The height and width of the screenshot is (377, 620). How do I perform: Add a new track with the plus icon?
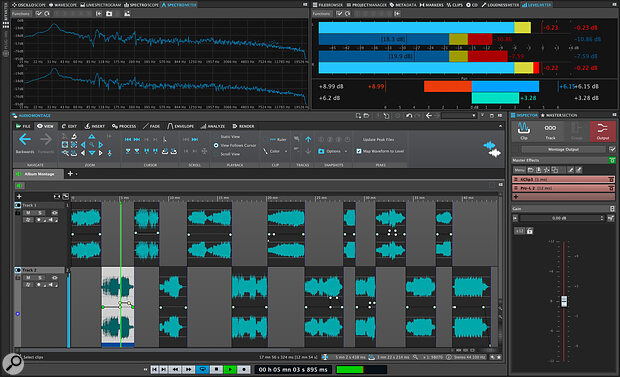coord(19,196)
